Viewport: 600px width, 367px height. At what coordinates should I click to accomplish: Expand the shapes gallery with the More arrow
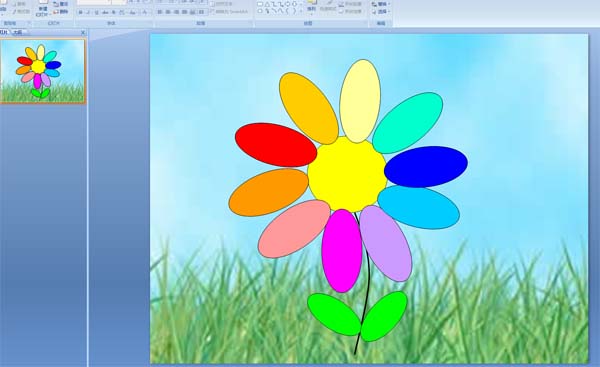(x=301, y=12)
